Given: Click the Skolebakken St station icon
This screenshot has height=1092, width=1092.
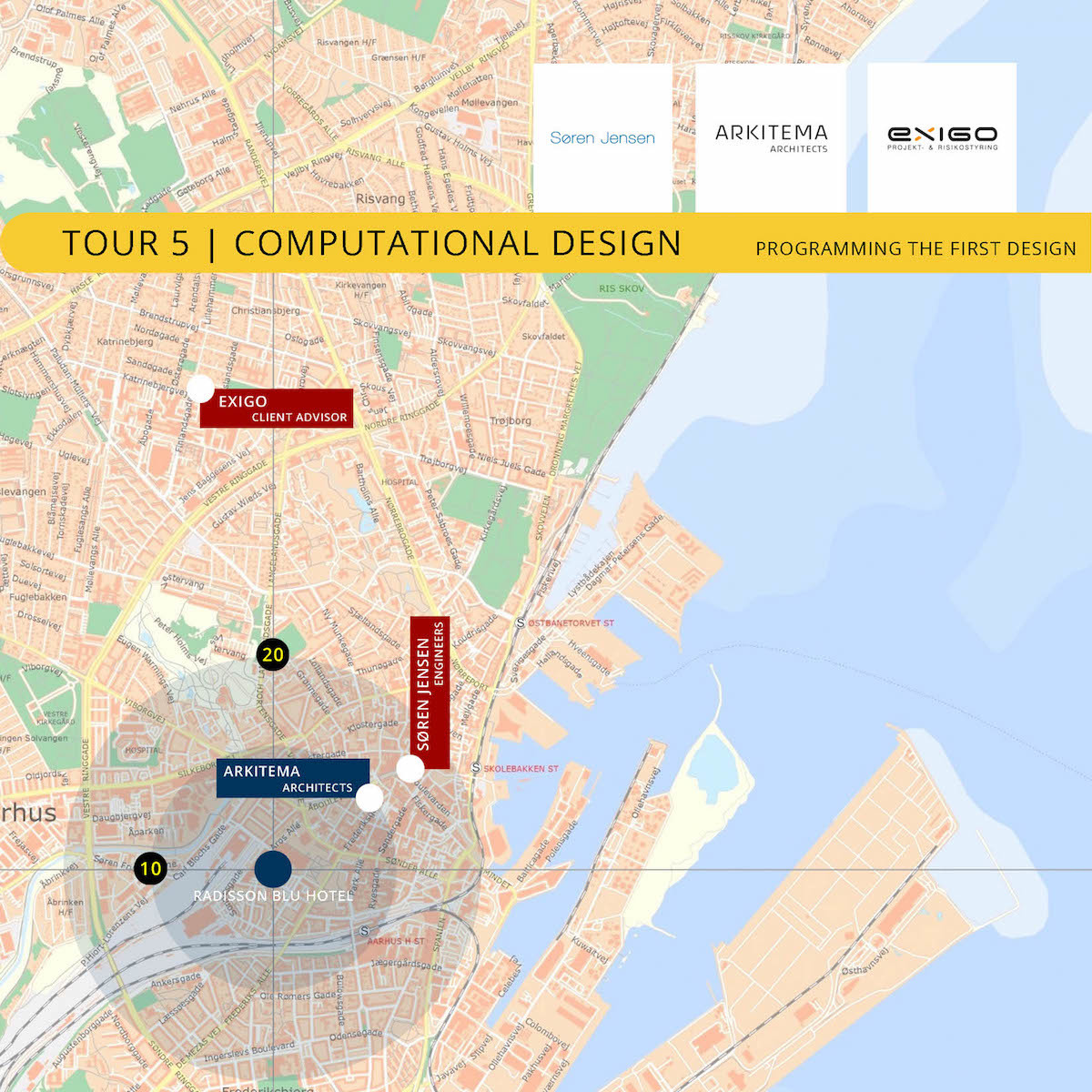Looking at the screenshot, I should [x=476, y=768].
